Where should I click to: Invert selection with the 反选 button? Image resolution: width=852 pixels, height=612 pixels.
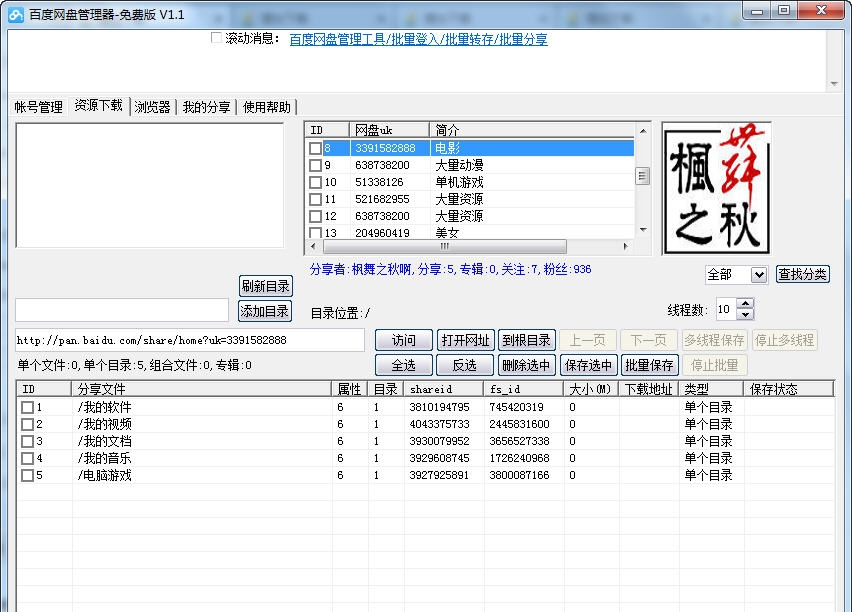pyautogui.click(x=466, y=366)
